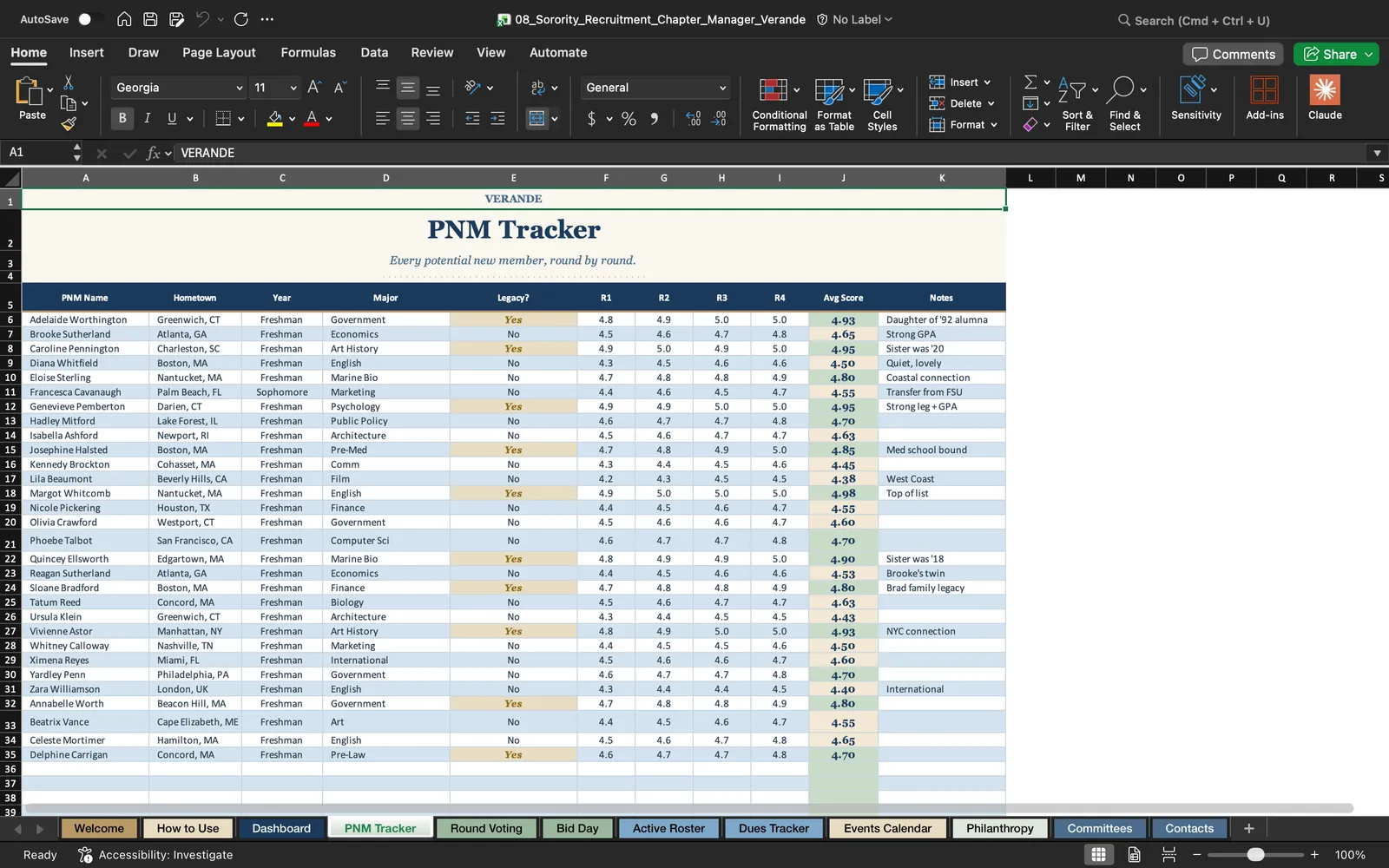Cut selection with scissors icon
The image size is (1389, 868).
69,82
